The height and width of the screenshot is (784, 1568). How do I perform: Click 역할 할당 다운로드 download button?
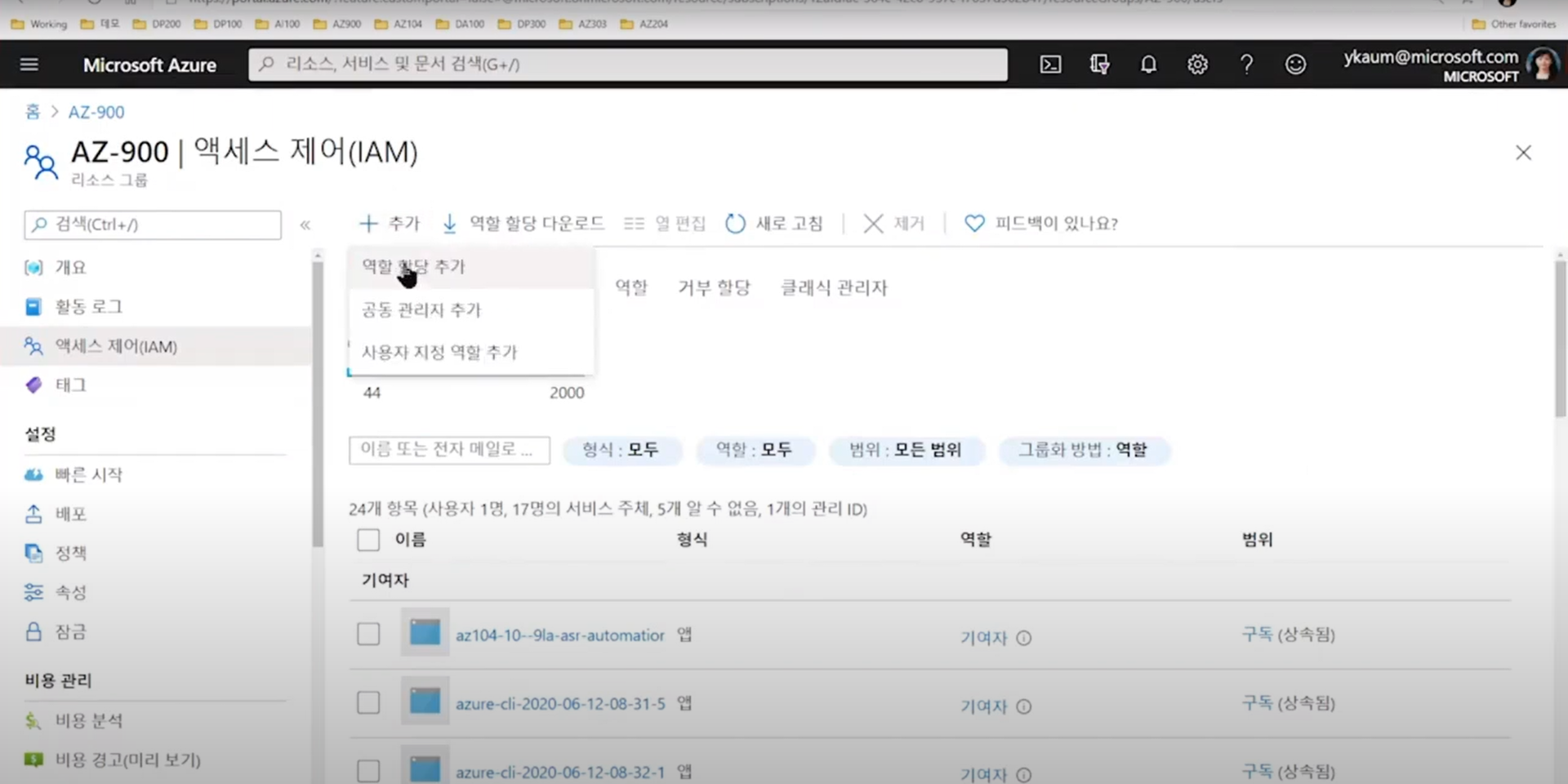[523, 223]
